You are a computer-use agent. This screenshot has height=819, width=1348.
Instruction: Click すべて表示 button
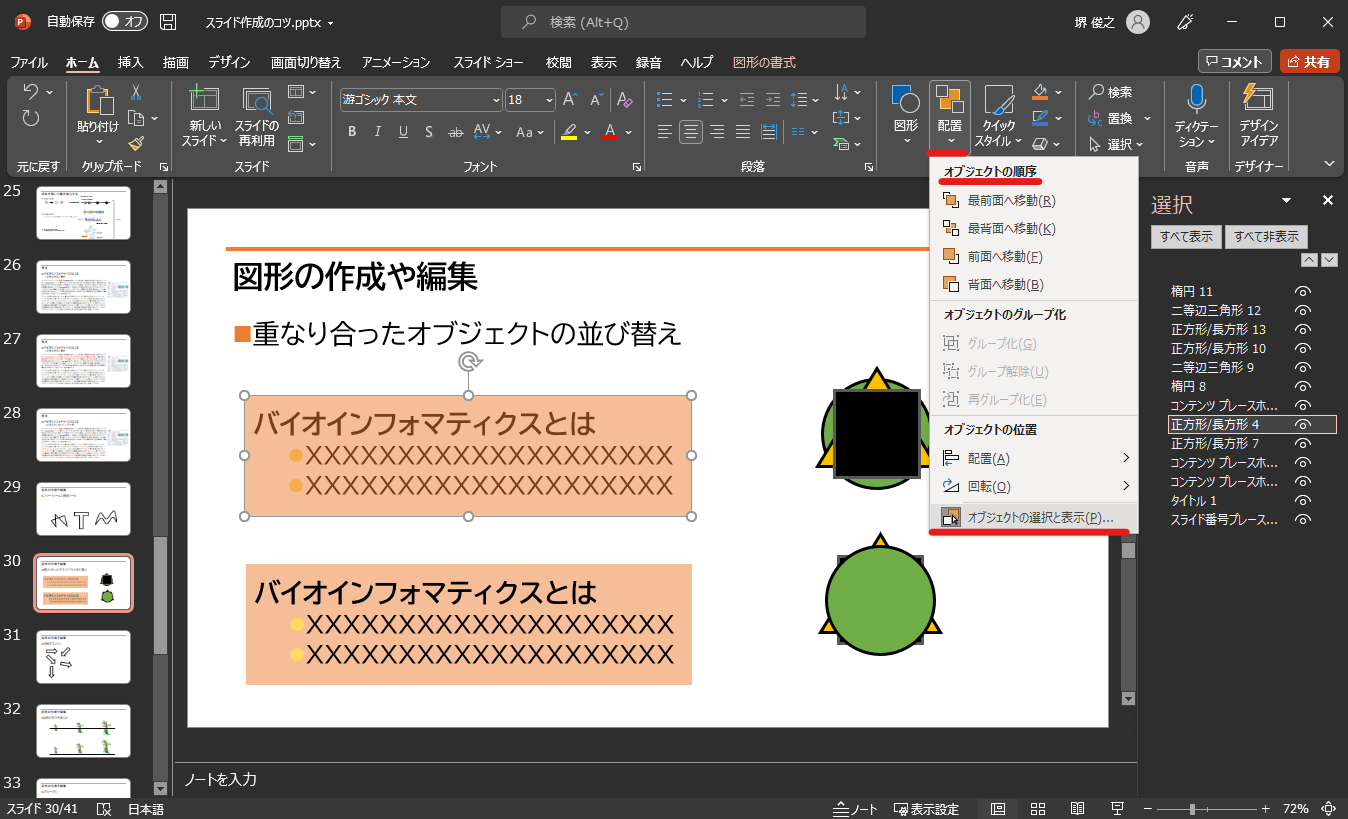(x=1186, y=237)
